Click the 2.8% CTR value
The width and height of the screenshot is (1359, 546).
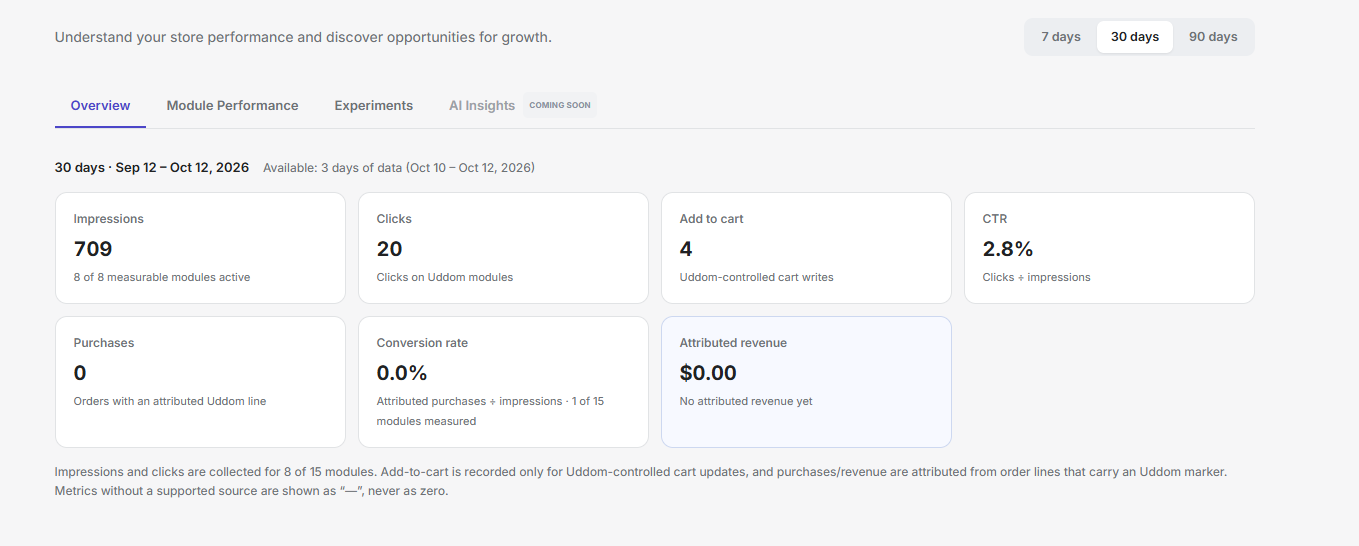pyautogui.click(x=1008, y=249)
